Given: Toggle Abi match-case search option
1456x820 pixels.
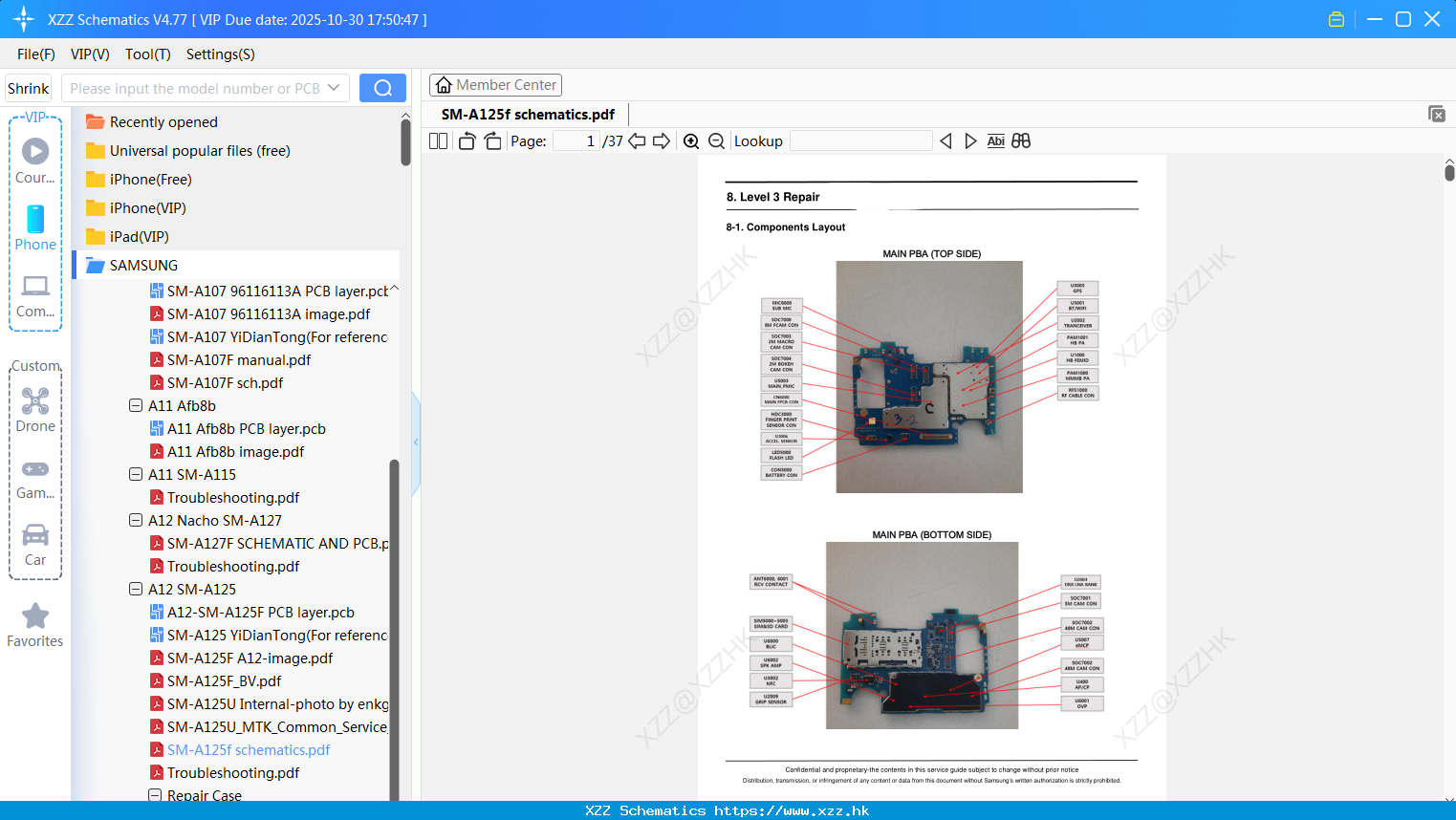Looking at the screenshot, I should tap(995, 141).
